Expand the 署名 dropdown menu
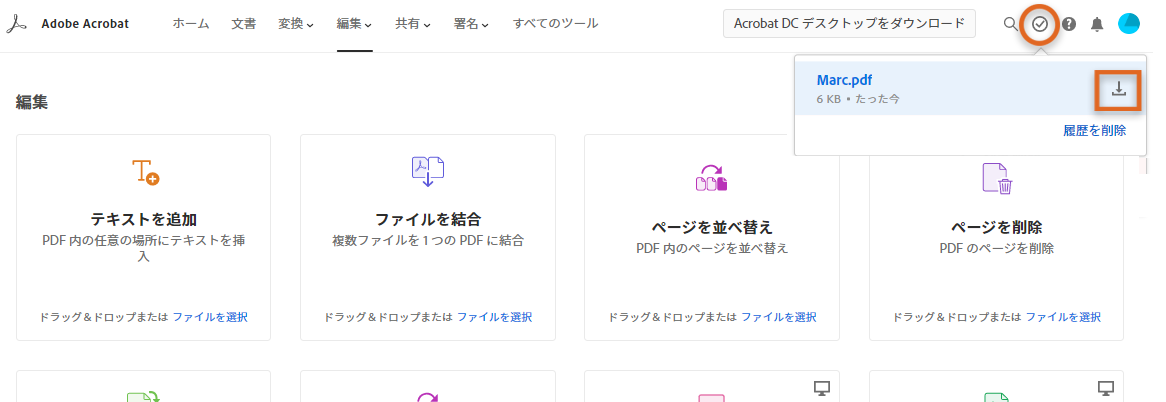Screen dimensions: 1166x402 click(471, 24)
